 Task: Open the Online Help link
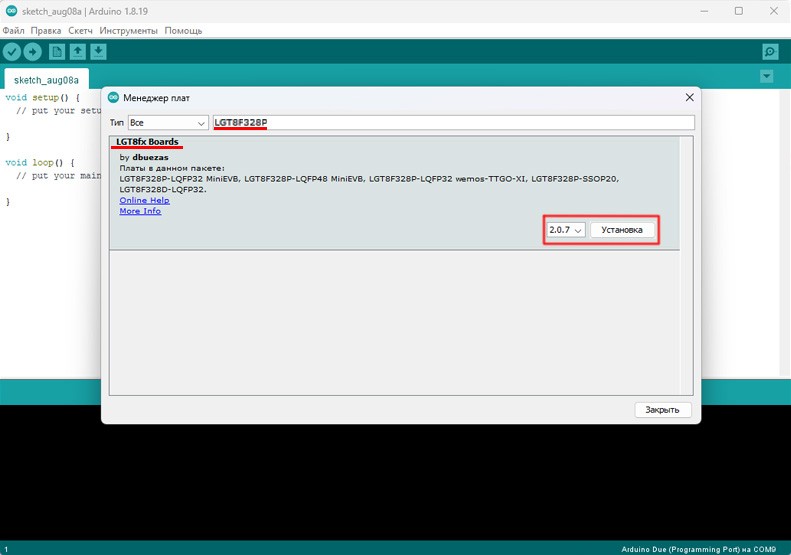[x=144, y=200]
